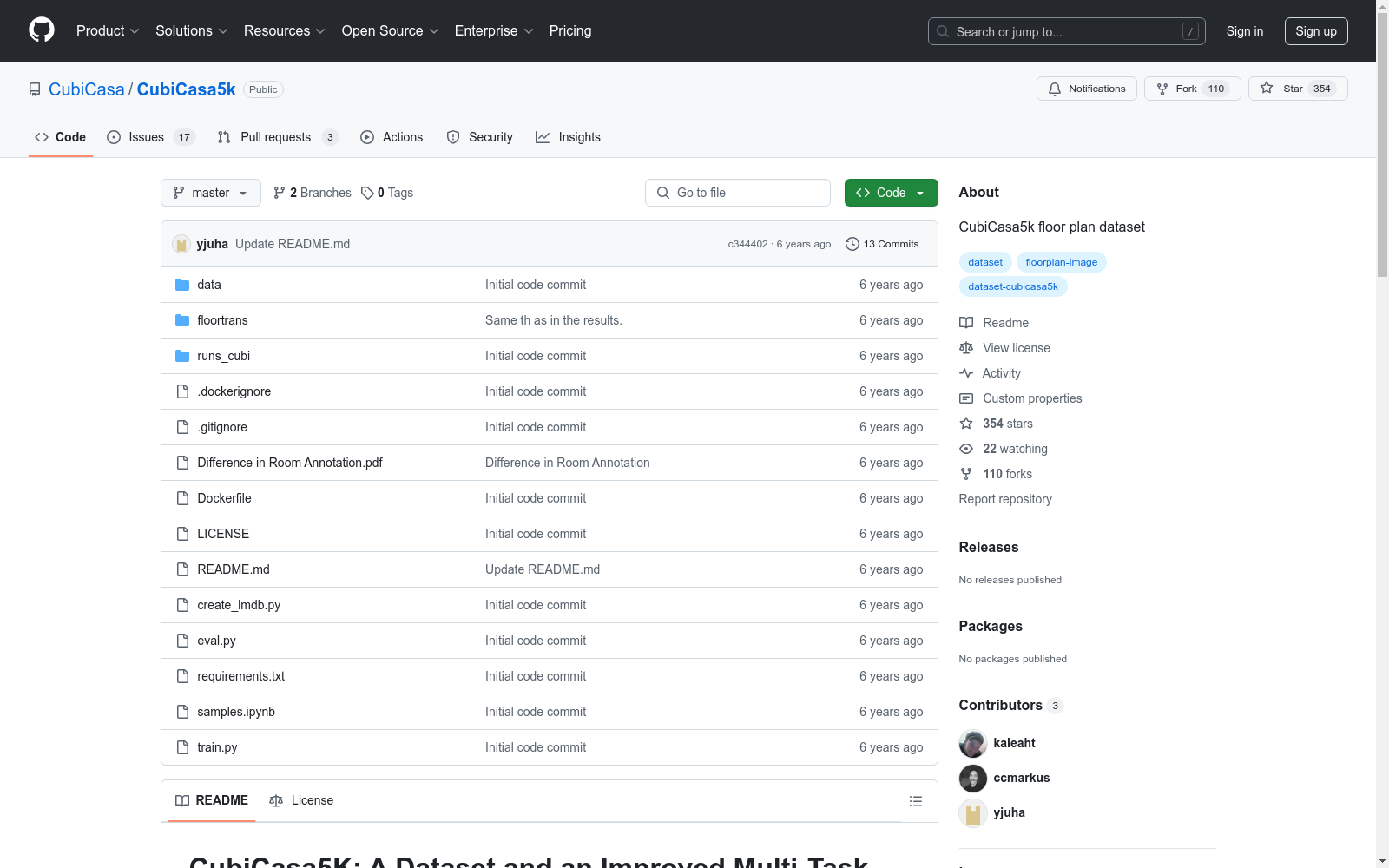Click the Sign up button
This screenshot has height=868, width=1389.
point(1316,31)
